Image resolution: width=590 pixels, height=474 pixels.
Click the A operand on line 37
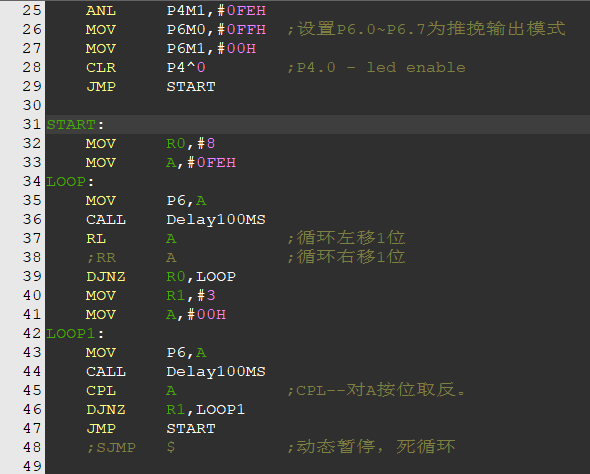point(171,239)
